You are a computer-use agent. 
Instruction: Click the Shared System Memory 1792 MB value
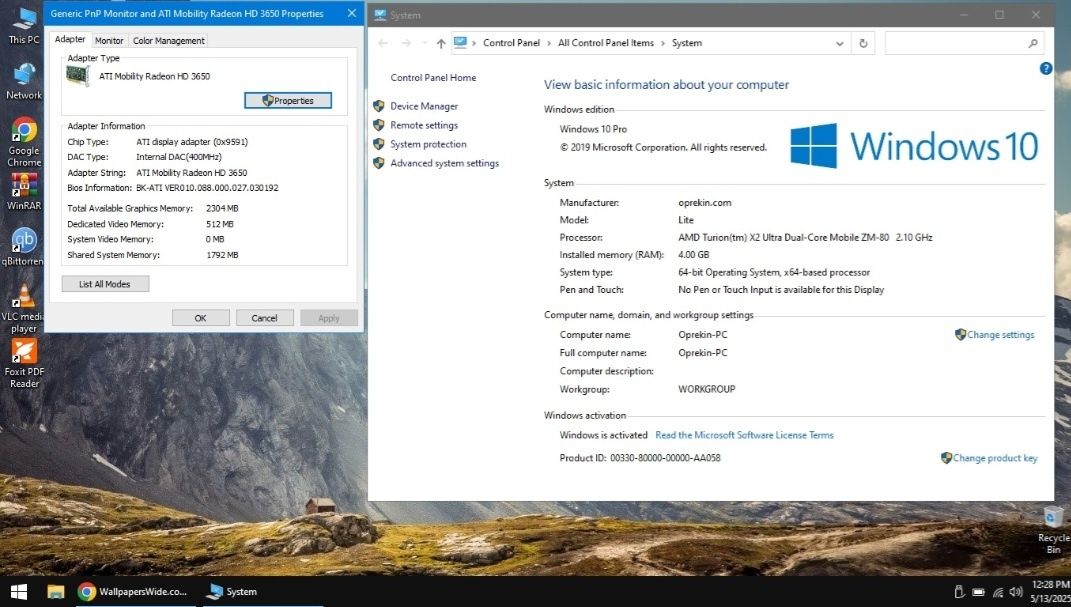pos(222,255)
